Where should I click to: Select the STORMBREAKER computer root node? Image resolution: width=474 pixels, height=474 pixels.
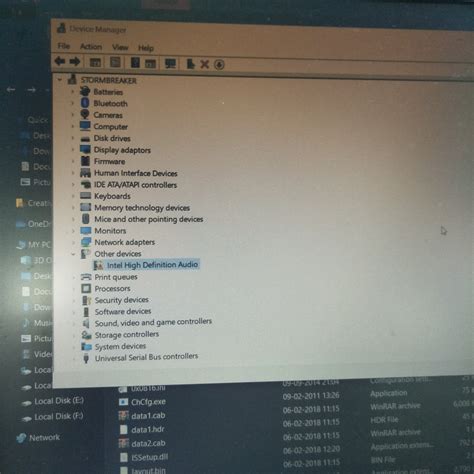click(x=109, y=81)
